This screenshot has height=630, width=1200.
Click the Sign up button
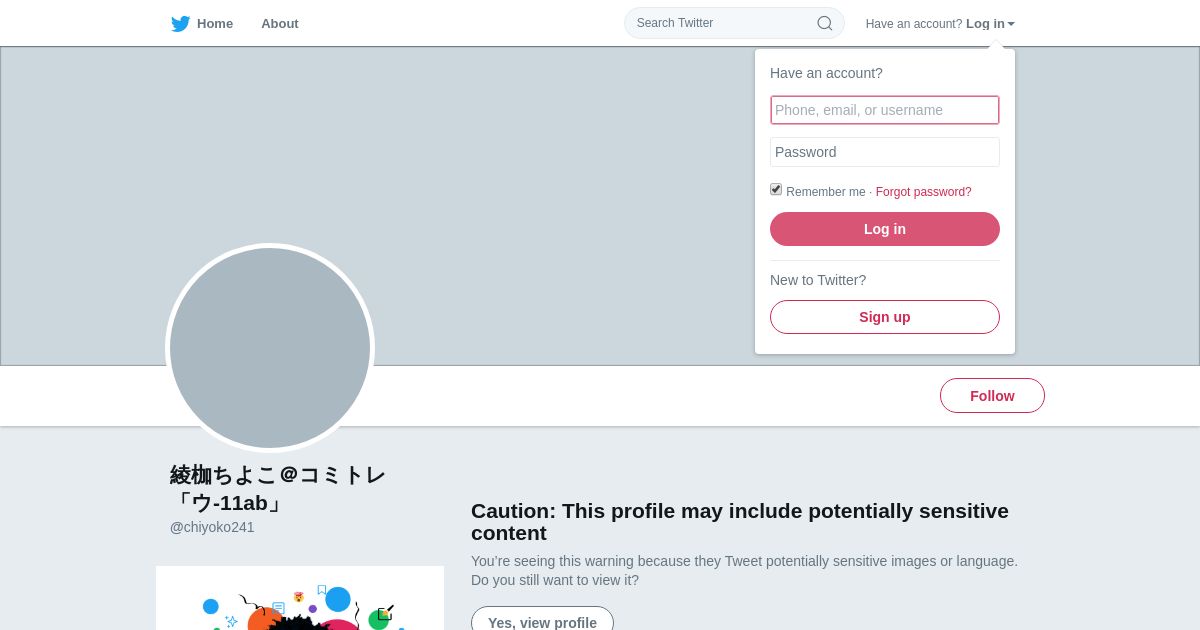point(884,317)
